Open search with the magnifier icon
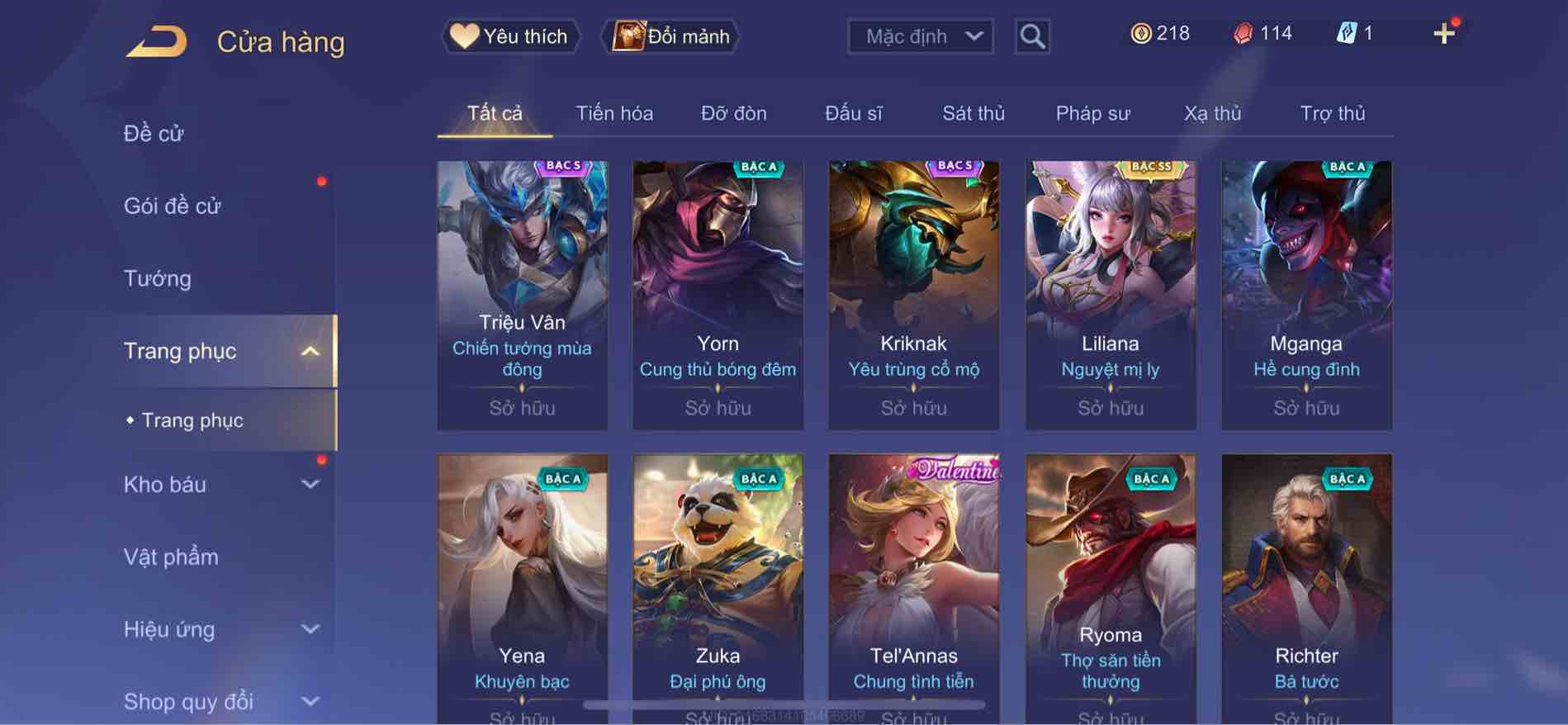This screenshot has height=725, width=1568. (1032, 36)
